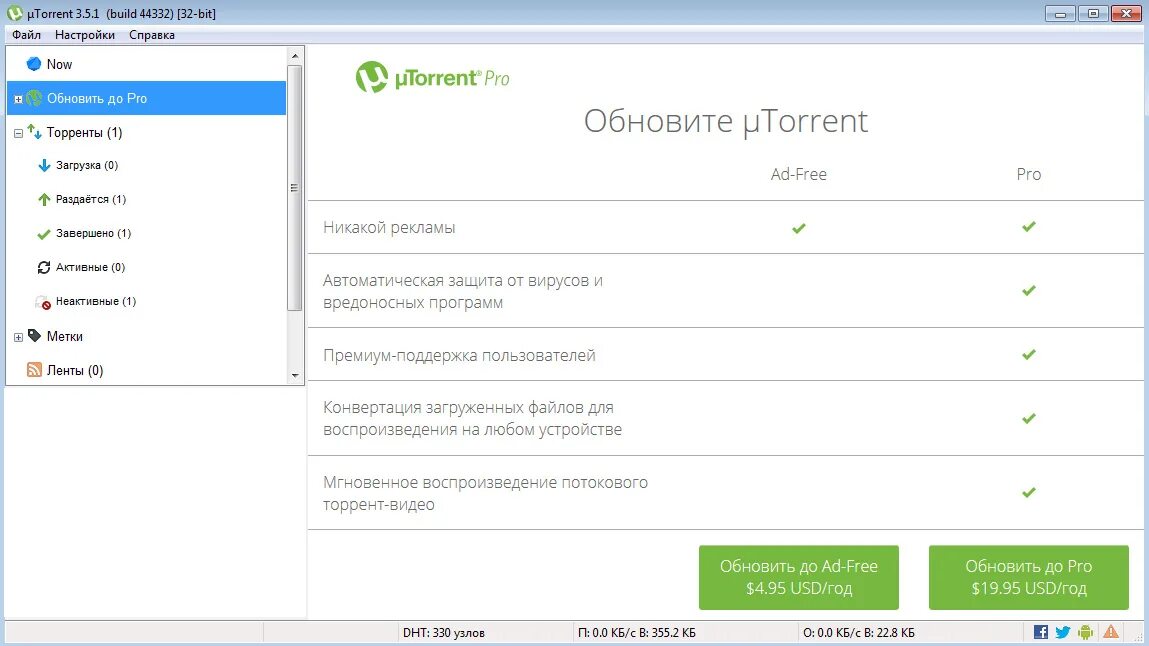The image size is (1149, 646).
Task: Open the Справка menu
Action: point(152,34)
